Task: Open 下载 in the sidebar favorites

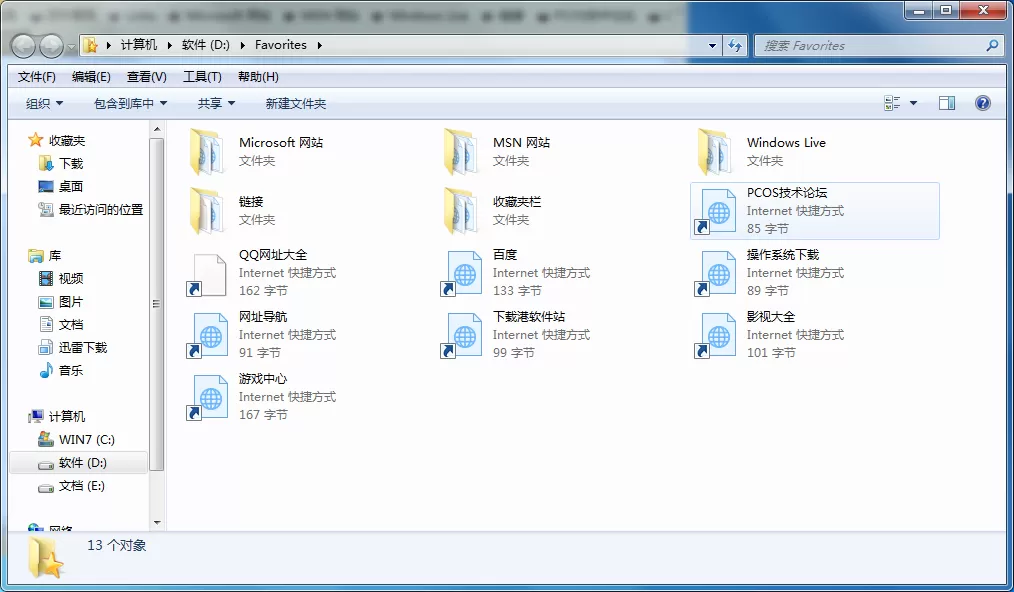Action: 71,164
